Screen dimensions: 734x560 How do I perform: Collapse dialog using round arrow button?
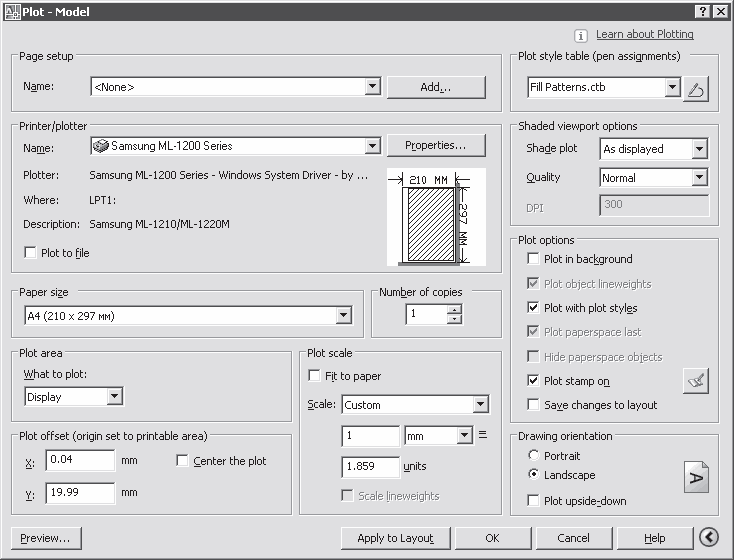click(x=709, y=538)
